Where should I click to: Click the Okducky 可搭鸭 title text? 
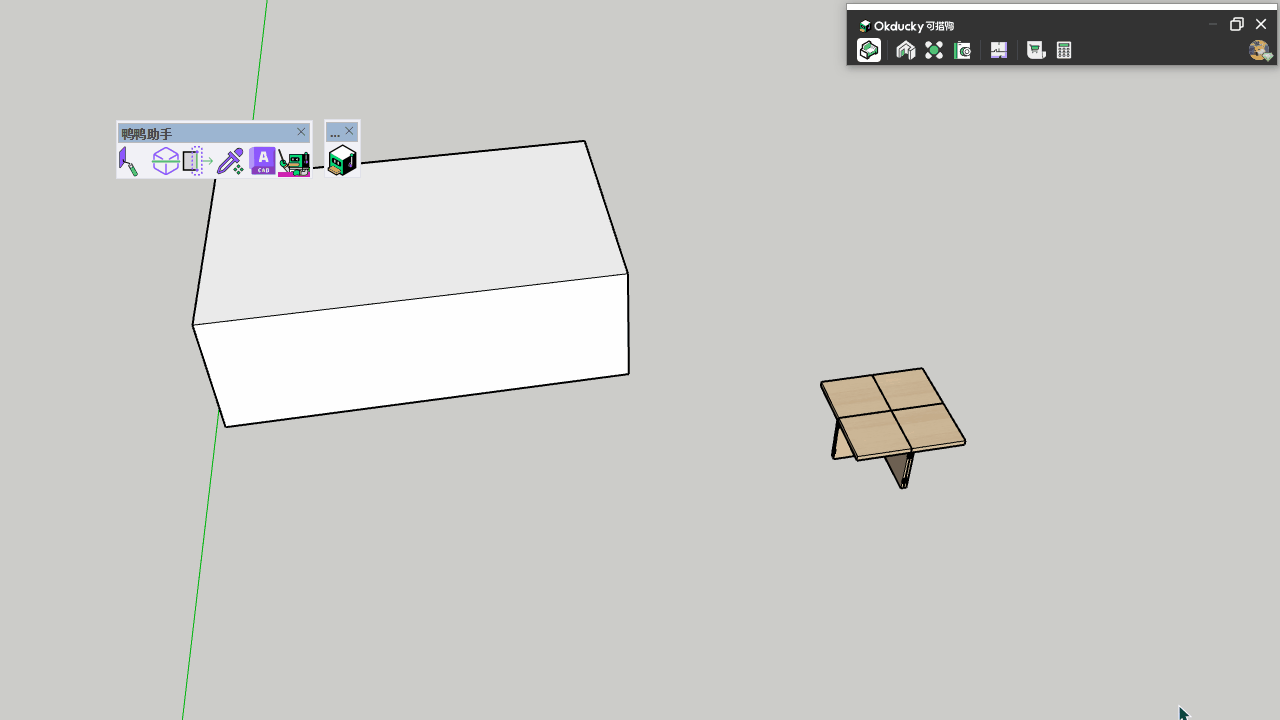point(914,26)
